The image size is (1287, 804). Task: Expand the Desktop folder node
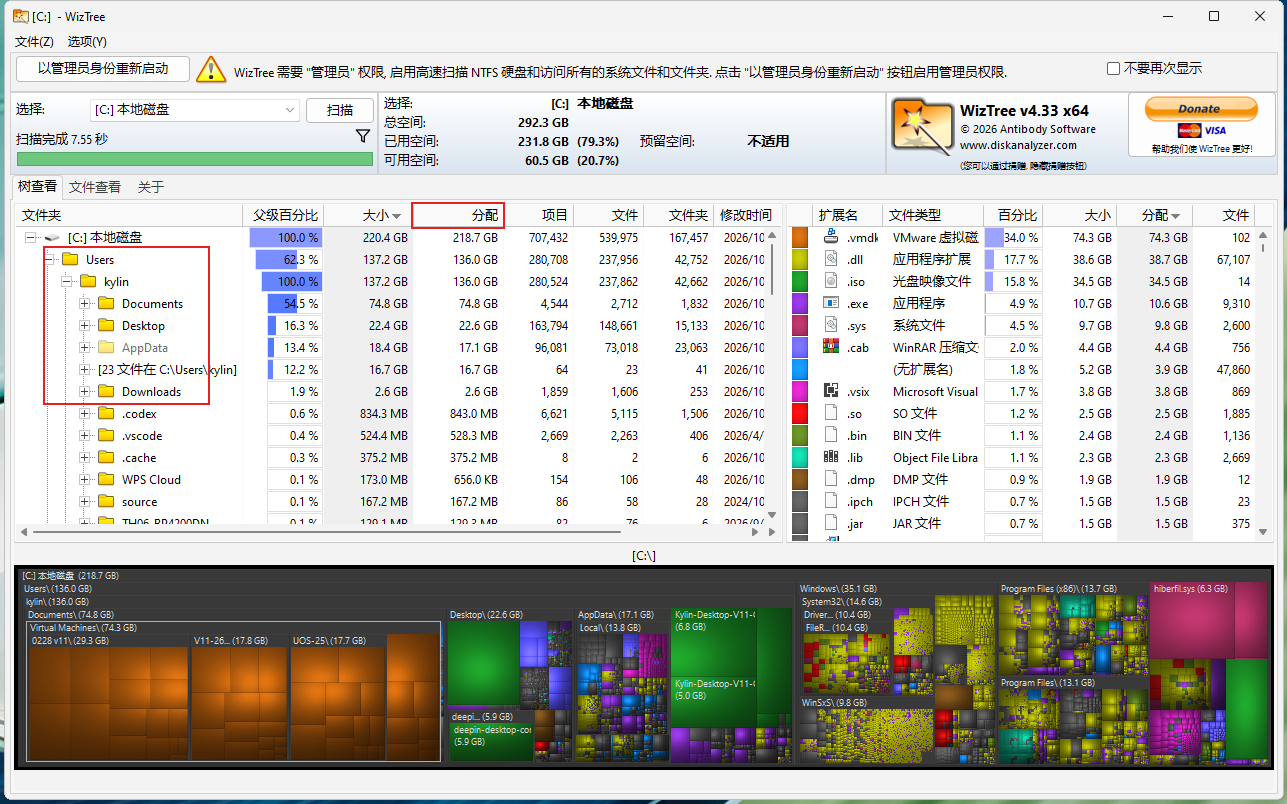pos(85,326)
